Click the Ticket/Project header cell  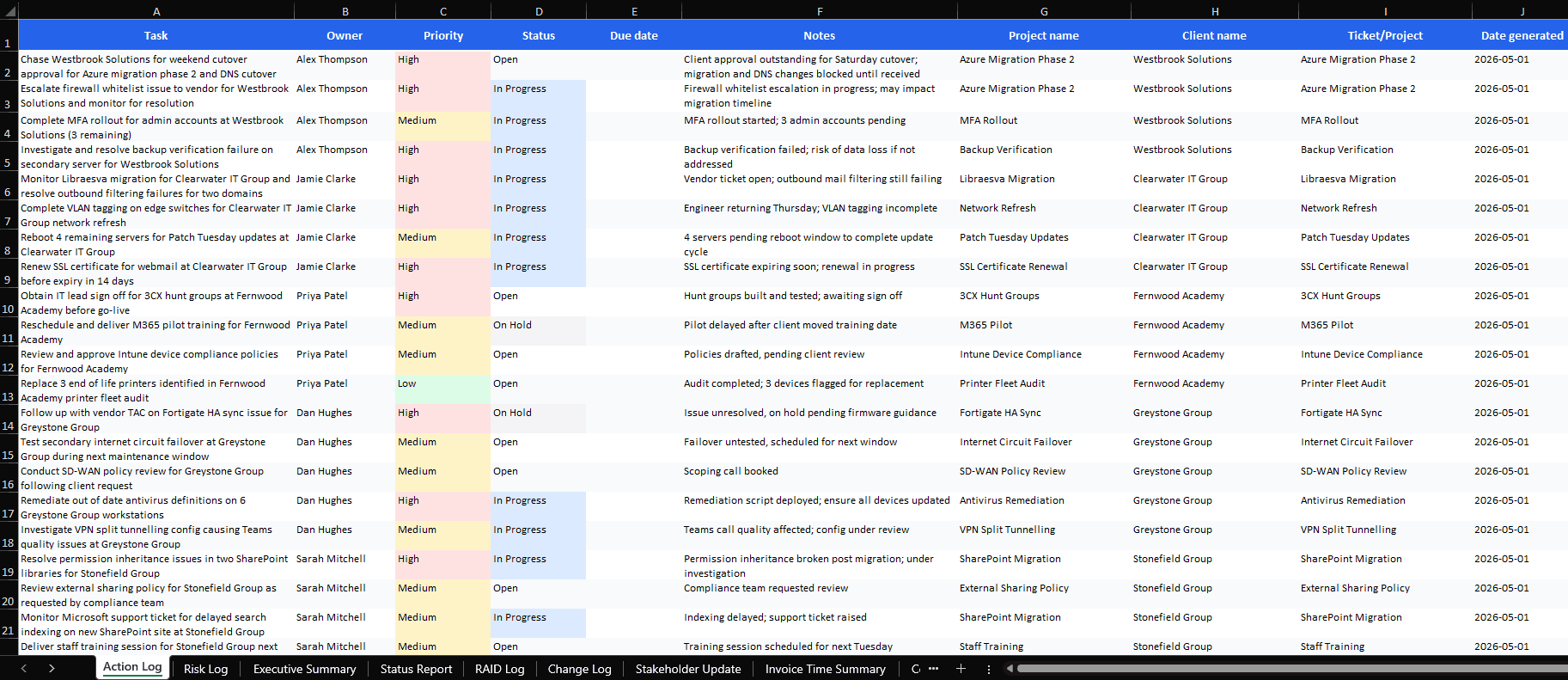coord(1385,35)
